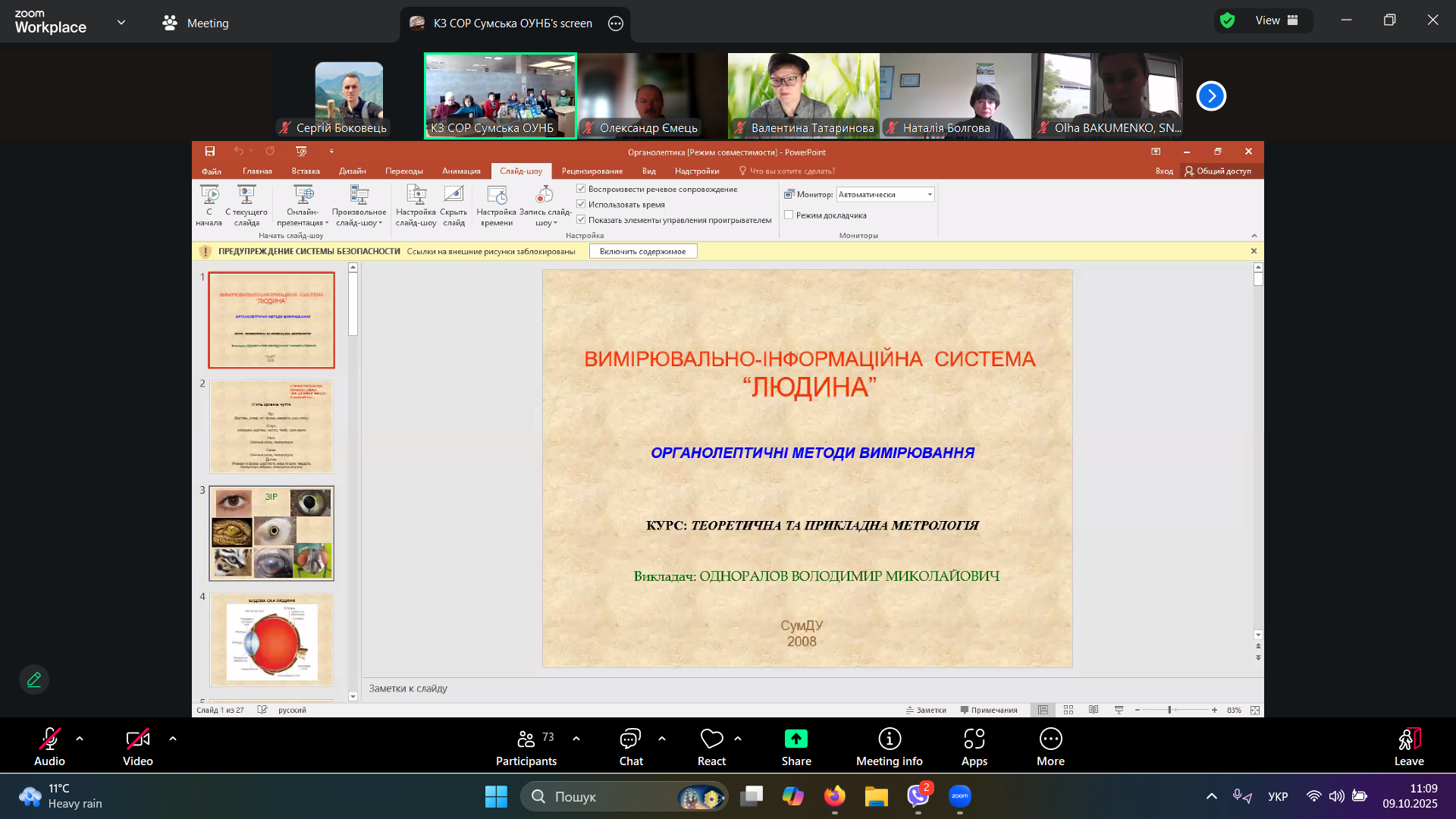Expand audio options arrow next to Audio

coord(80,738)
